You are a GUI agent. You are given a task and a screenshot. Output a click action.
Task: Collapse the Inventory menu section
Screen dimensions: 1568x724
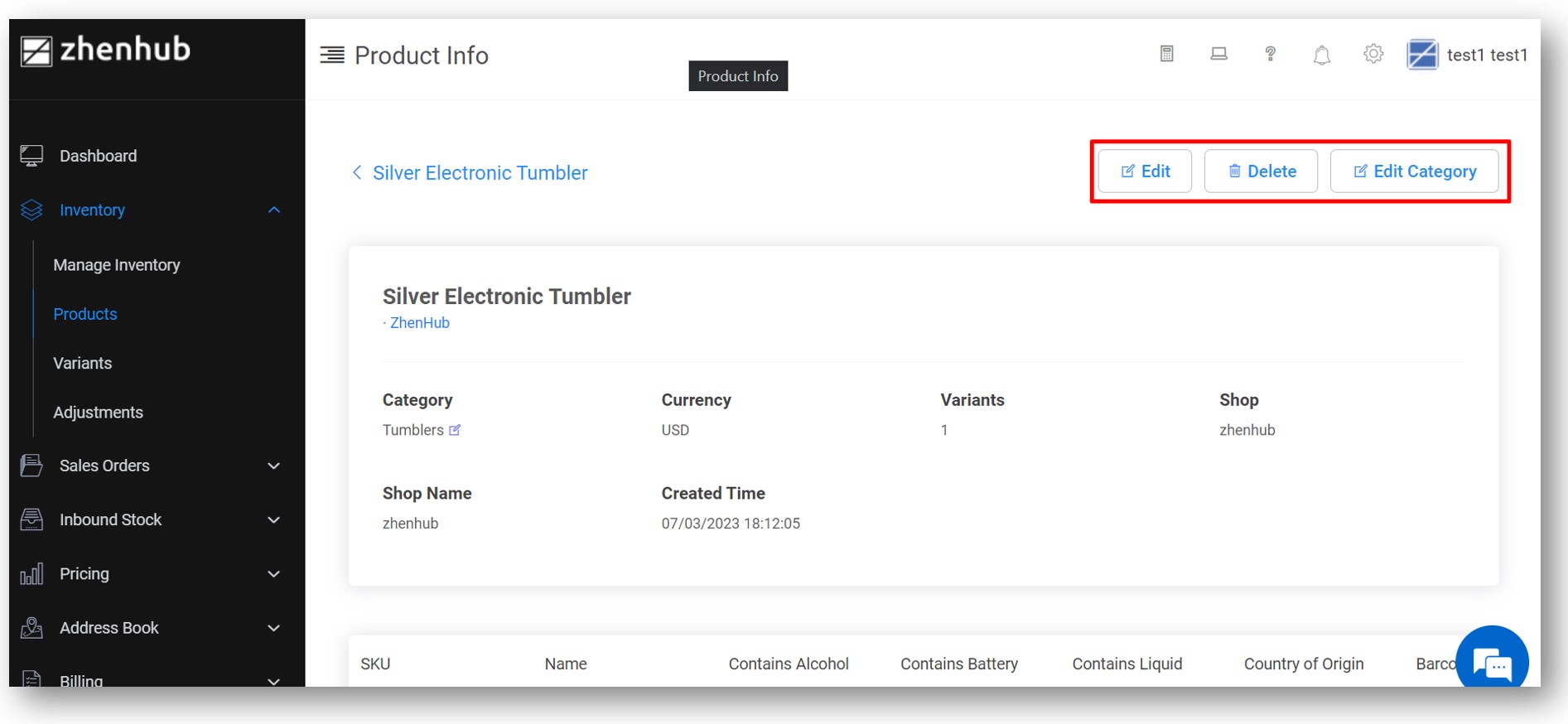point(274,210)
